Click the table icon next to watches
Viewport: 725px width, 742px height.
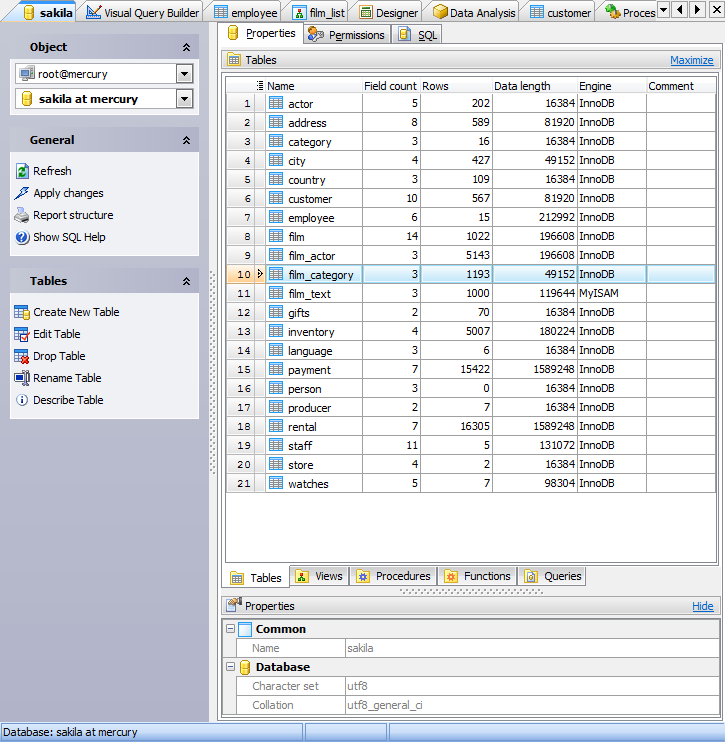pos(276,483)
